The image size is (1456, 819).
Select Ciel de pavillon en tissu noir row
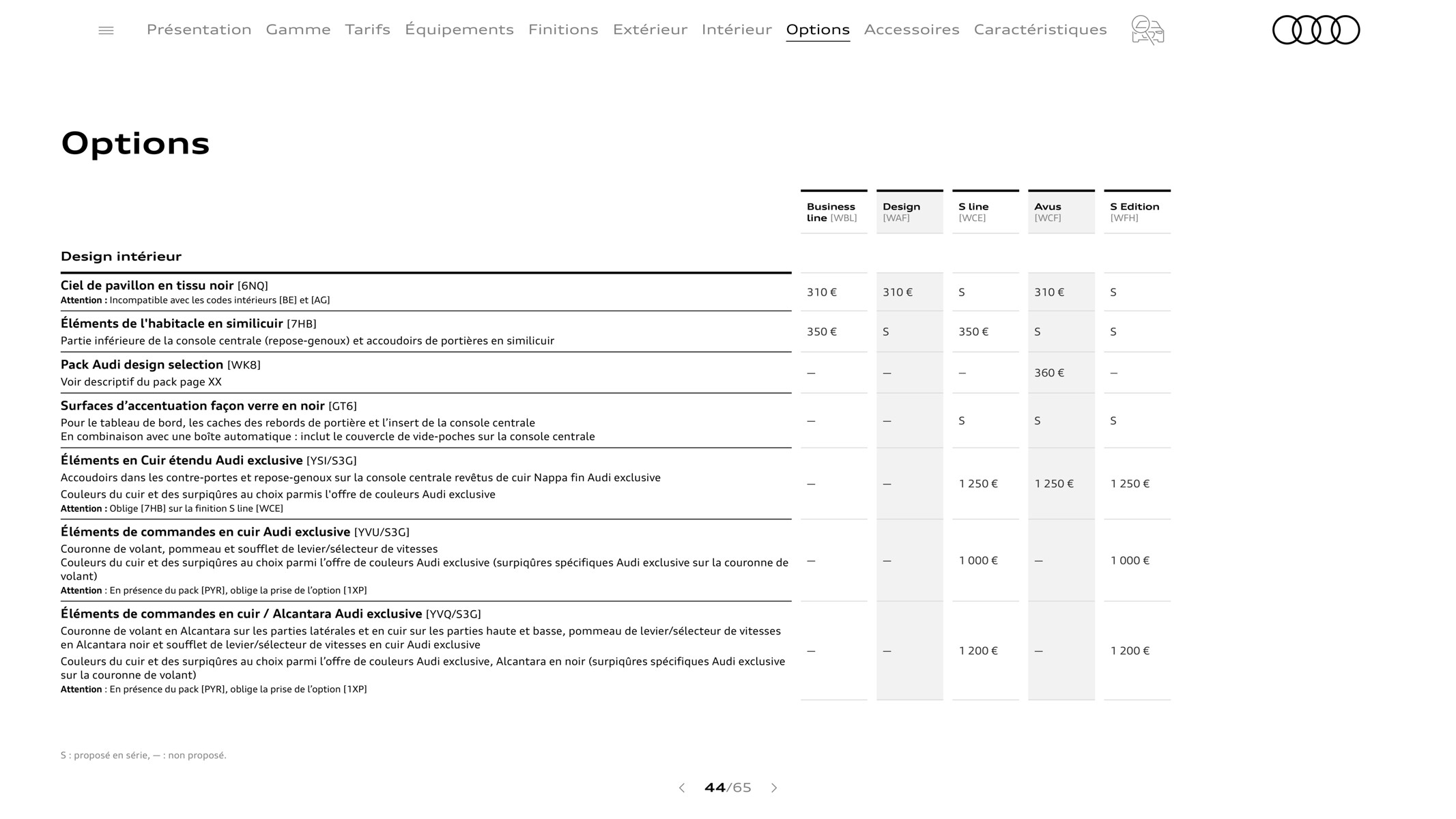tap(426, 292)
